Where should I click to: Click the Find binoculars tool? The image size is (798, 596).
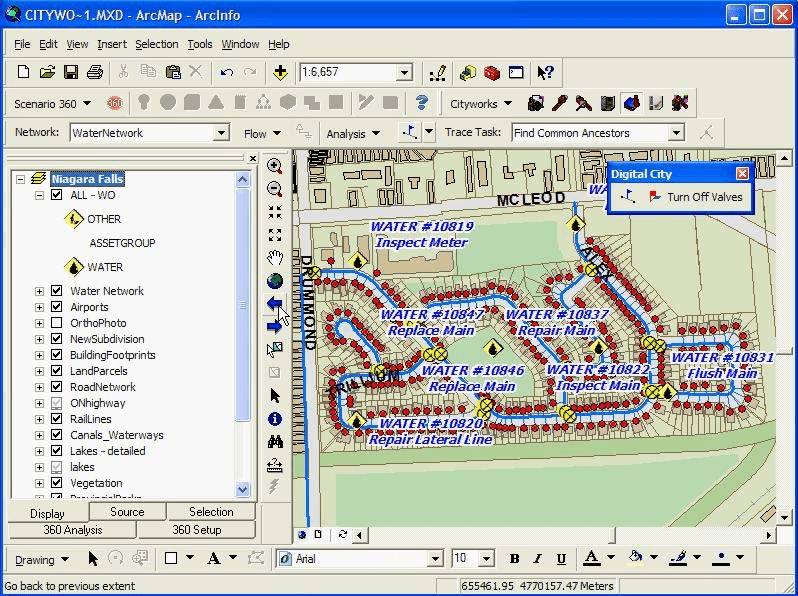pos(275,442)
